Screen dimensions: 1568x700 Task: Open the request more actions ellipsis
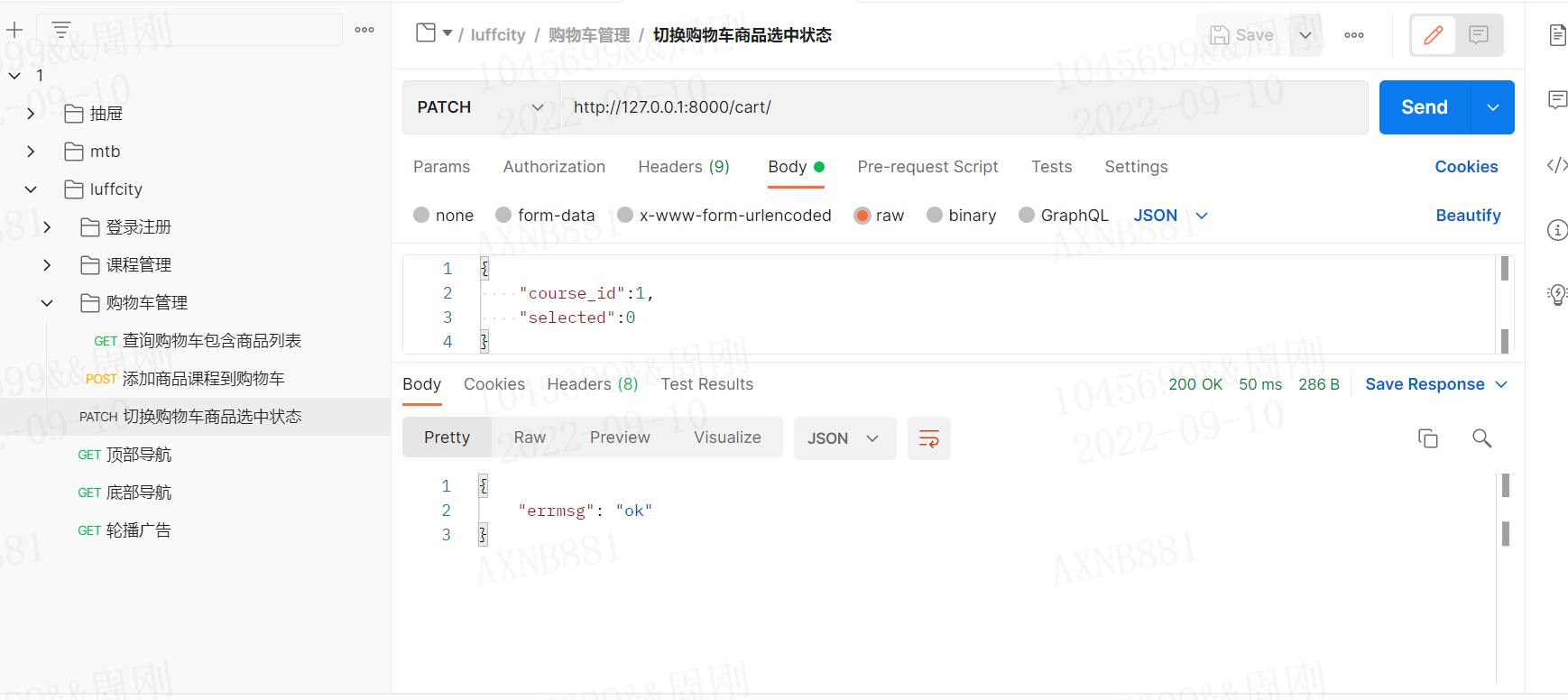(x=1354, y=35)
